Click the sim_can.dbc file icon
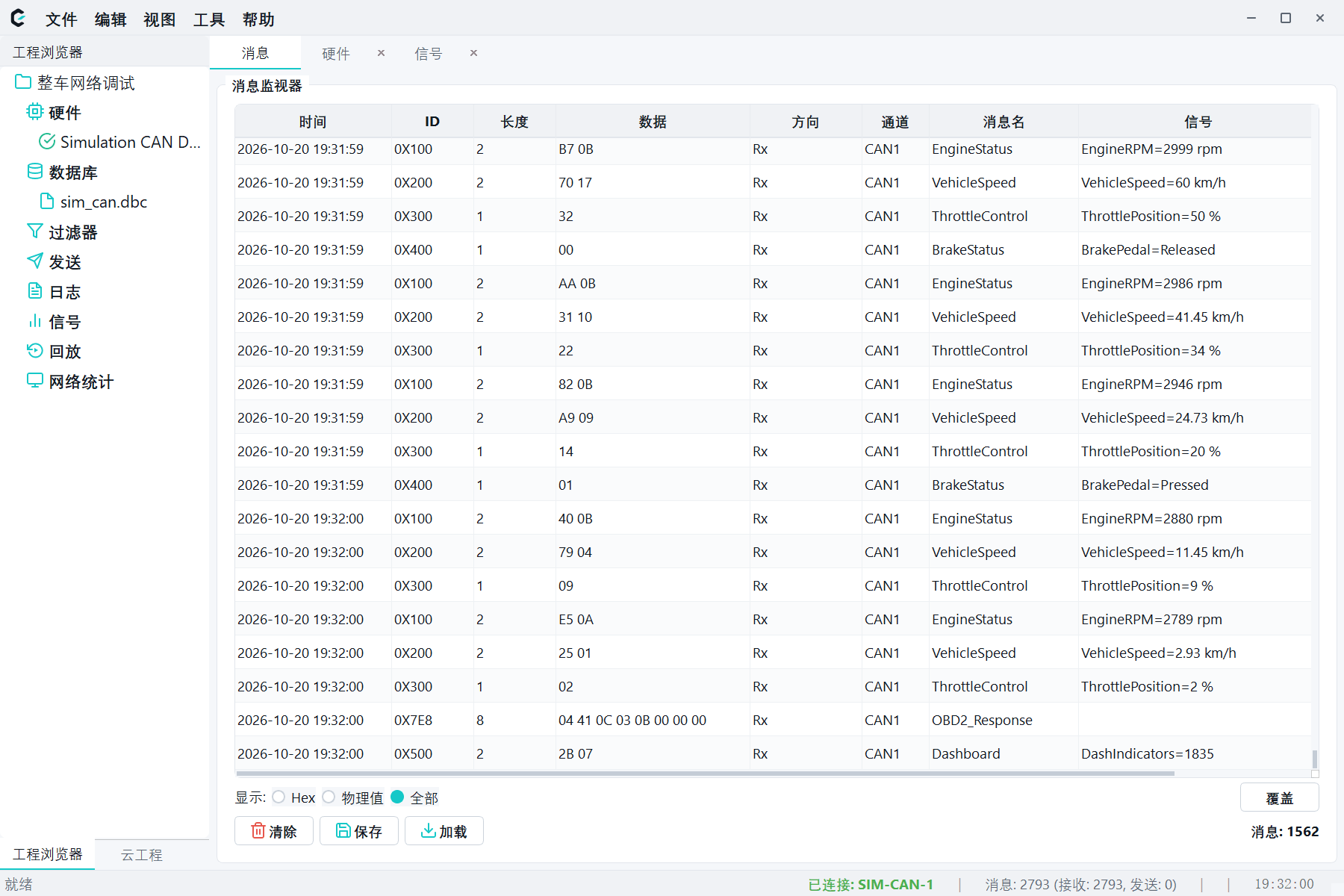Image resolution: width=1344 pixels, height=896 pixels. pos(47,201)
